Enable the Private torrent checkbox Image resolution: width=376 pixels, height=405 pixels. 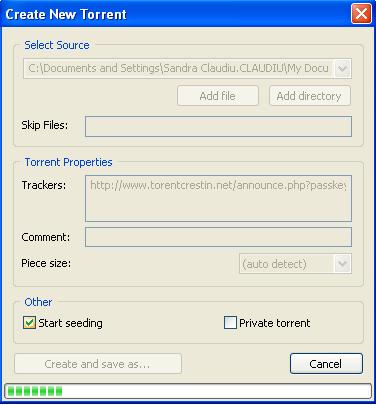click(x=230, y=323)
